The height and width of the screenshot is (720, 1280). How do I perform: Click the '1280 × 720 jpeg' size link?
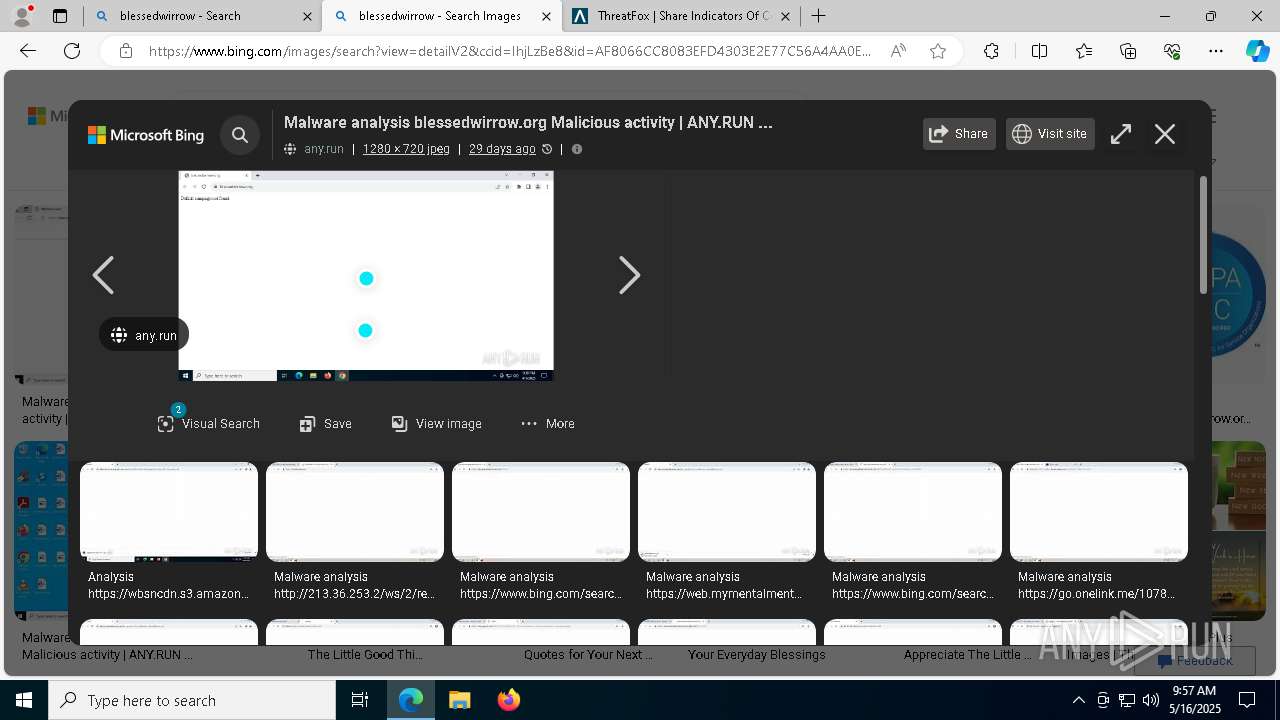pyautogui.click(x=406, y=149)
